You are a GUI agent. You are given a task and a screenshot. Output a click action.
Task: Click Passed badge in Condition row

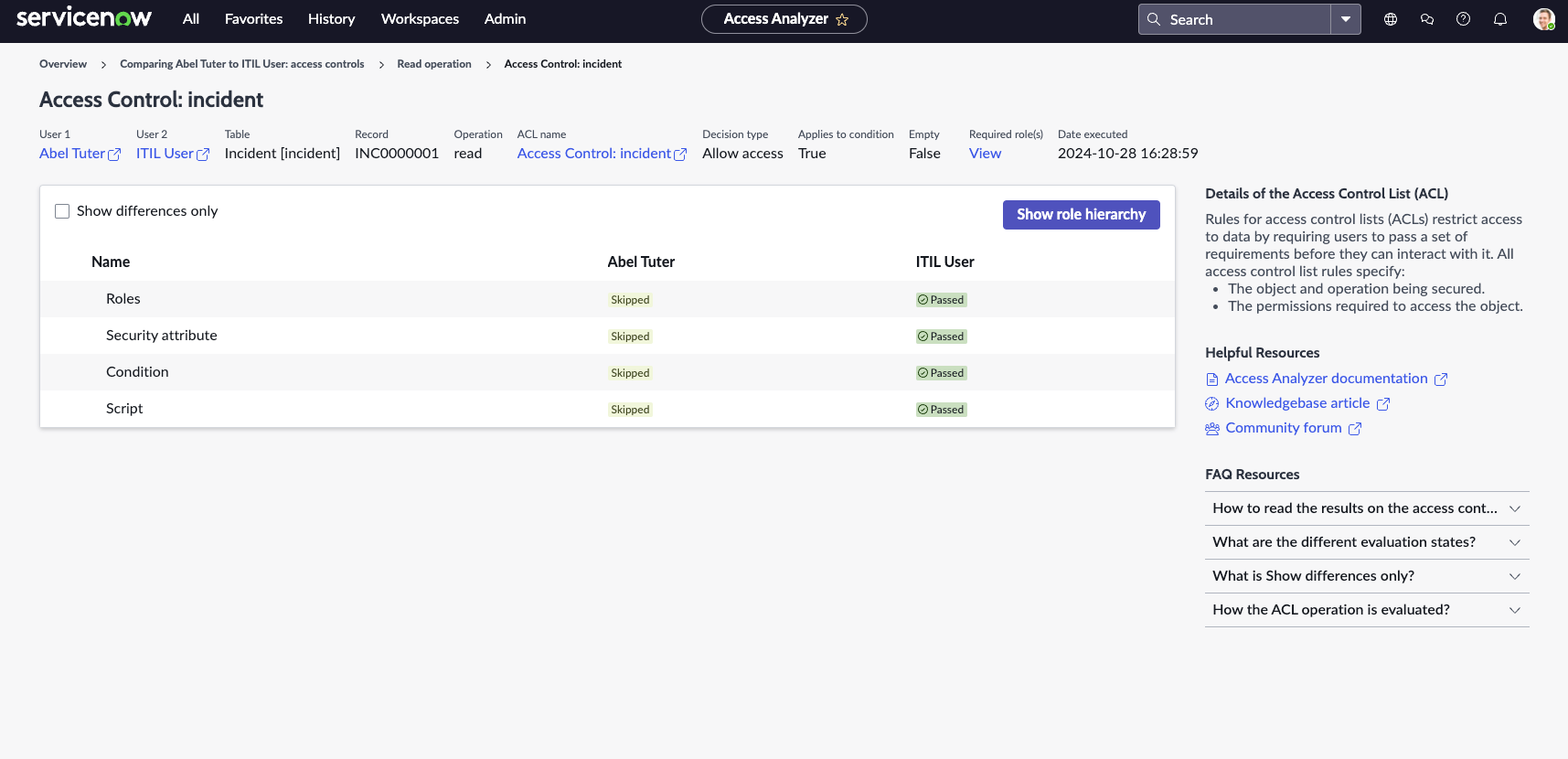click(x=942, y=373)
